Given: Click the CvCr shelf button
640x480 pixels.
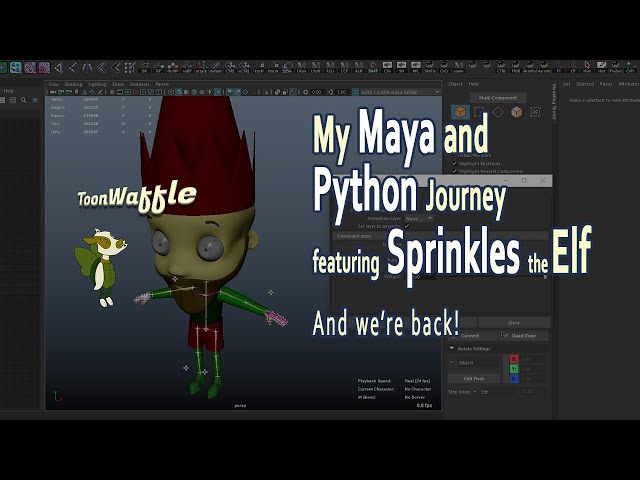Looking at the screenshot, I should (x=444, y=67).
